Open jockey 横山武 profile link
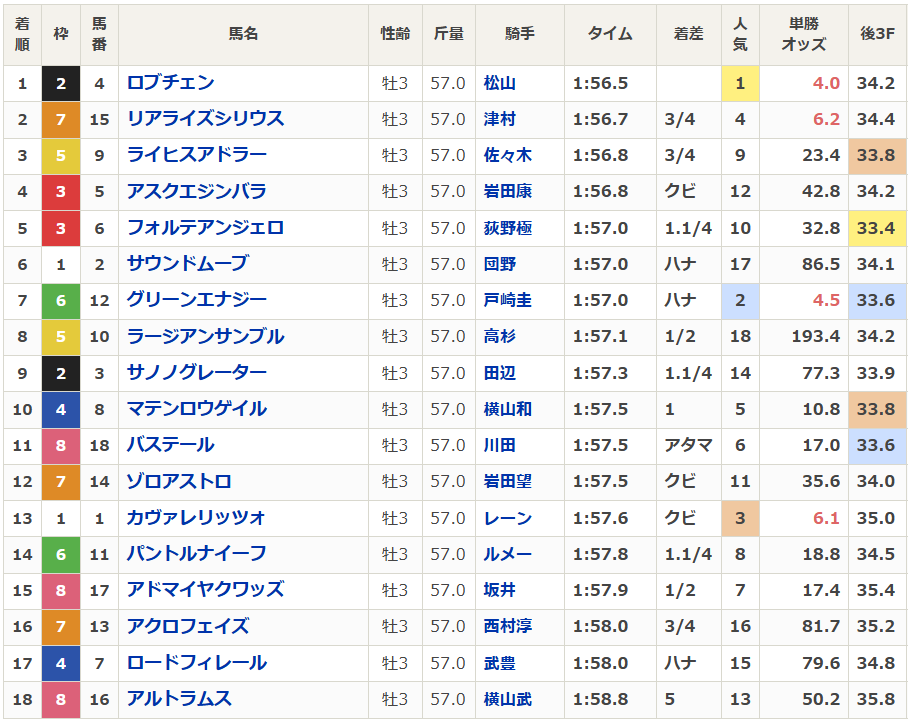This screenshot has height=723, width=908. pyautogui.click(x=508, y=699)
